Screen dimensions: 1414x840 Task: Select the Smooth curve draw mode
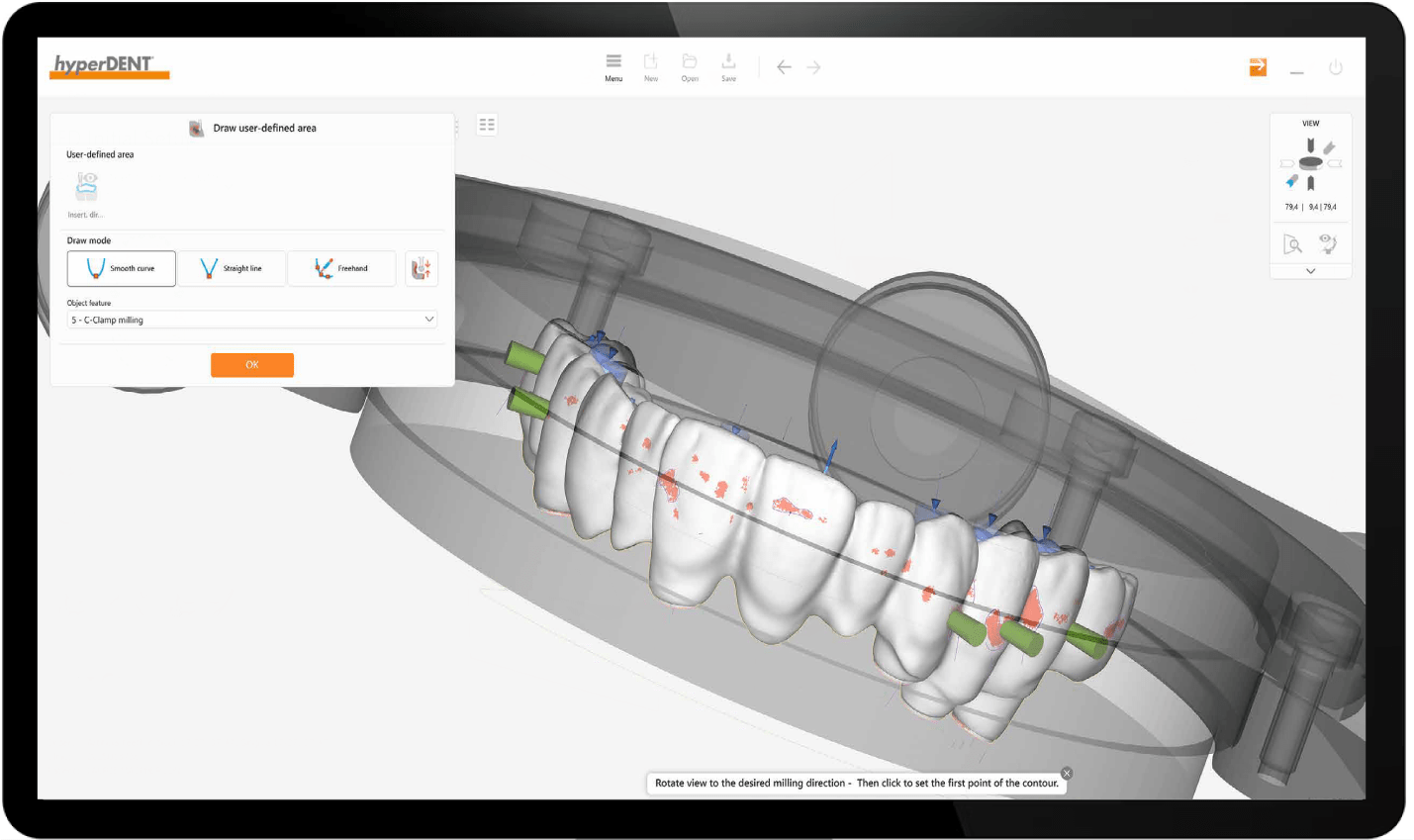[x=122, y=268]
